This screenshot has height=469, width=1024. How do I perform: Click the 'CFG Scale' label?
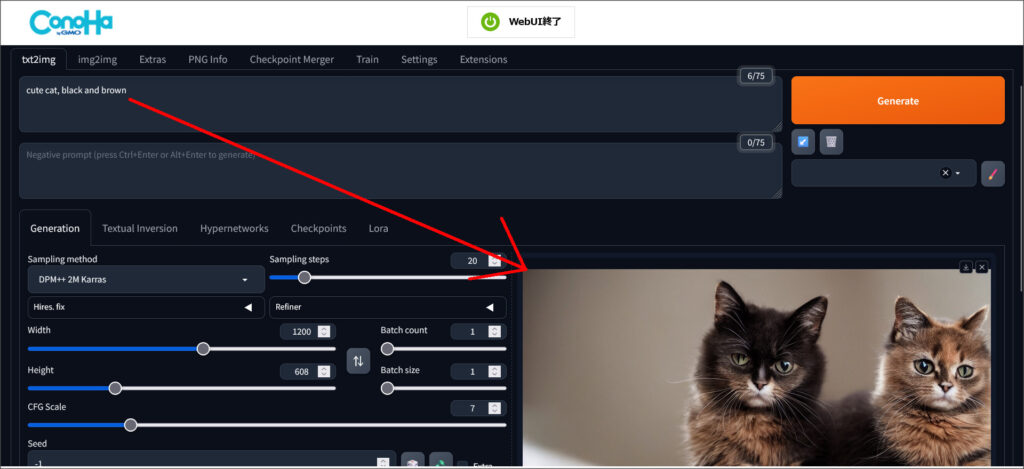coord(47,407)
